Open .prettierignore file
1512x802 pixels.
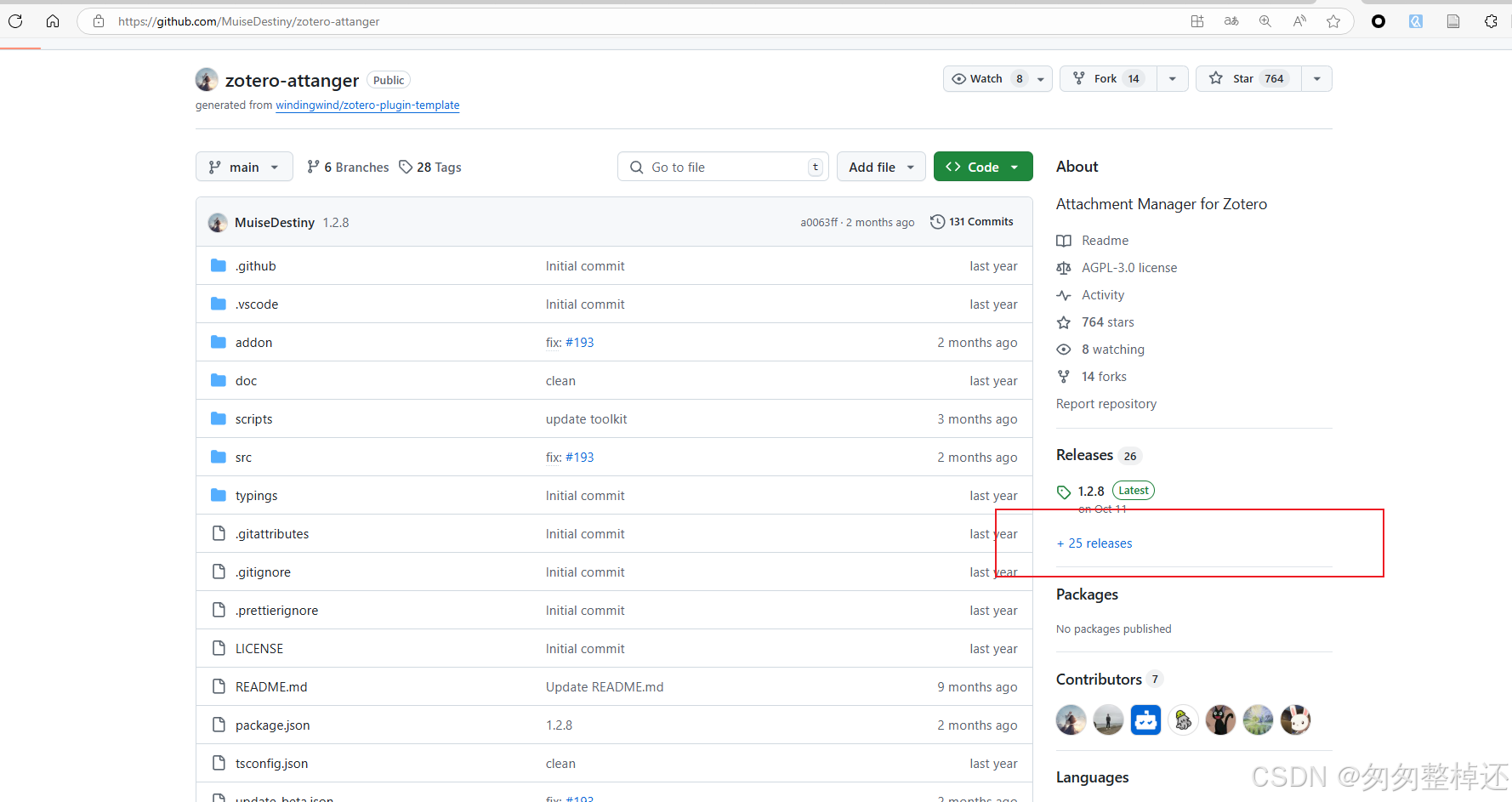coord(276,611)
